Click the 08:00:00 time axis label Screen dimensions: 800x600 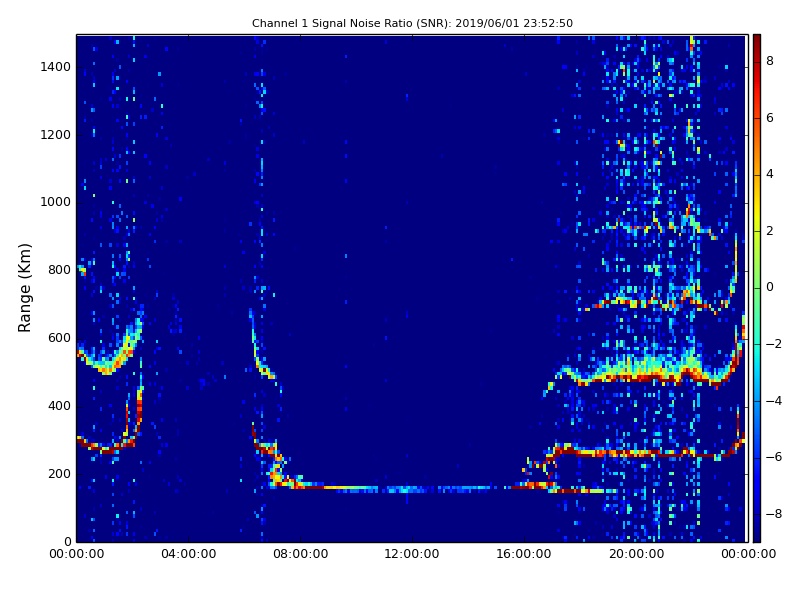(301, 554)
